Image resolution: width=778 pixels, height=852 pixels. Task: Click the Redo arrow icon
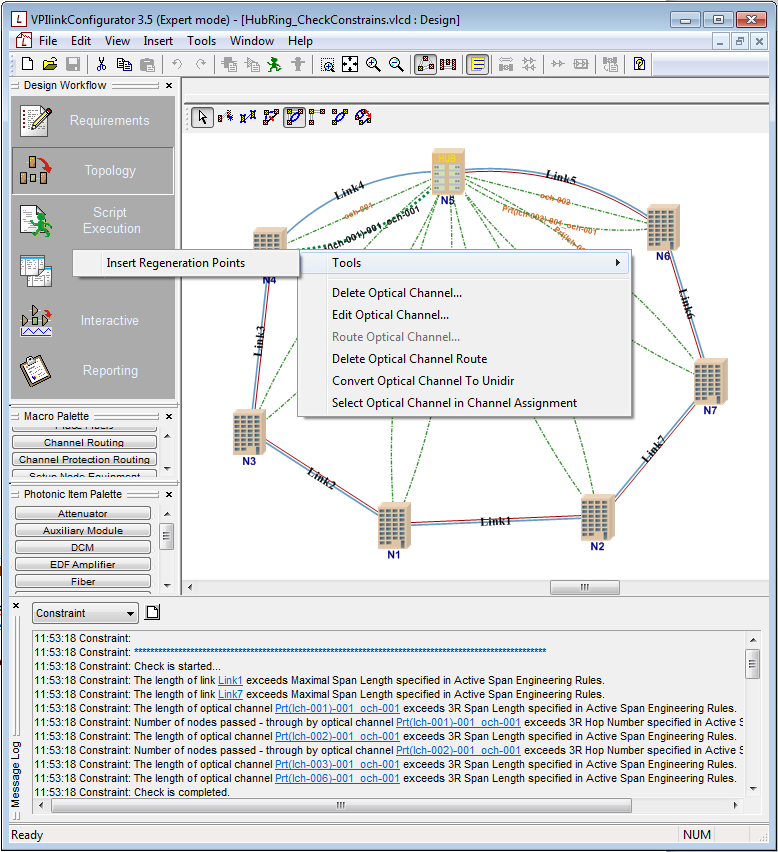click(200, 64)
